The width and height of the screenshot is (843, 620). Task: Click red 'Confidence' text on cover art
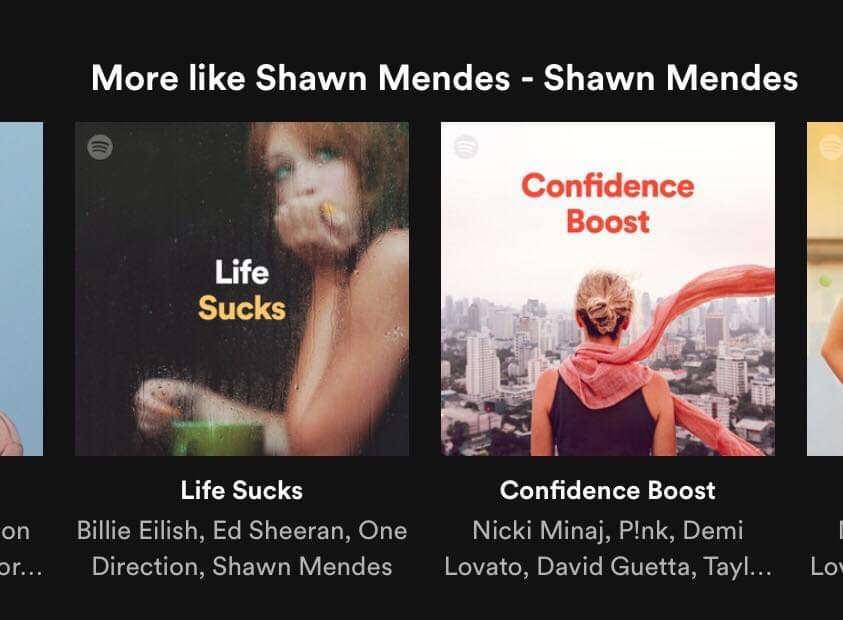pos(608,186)
